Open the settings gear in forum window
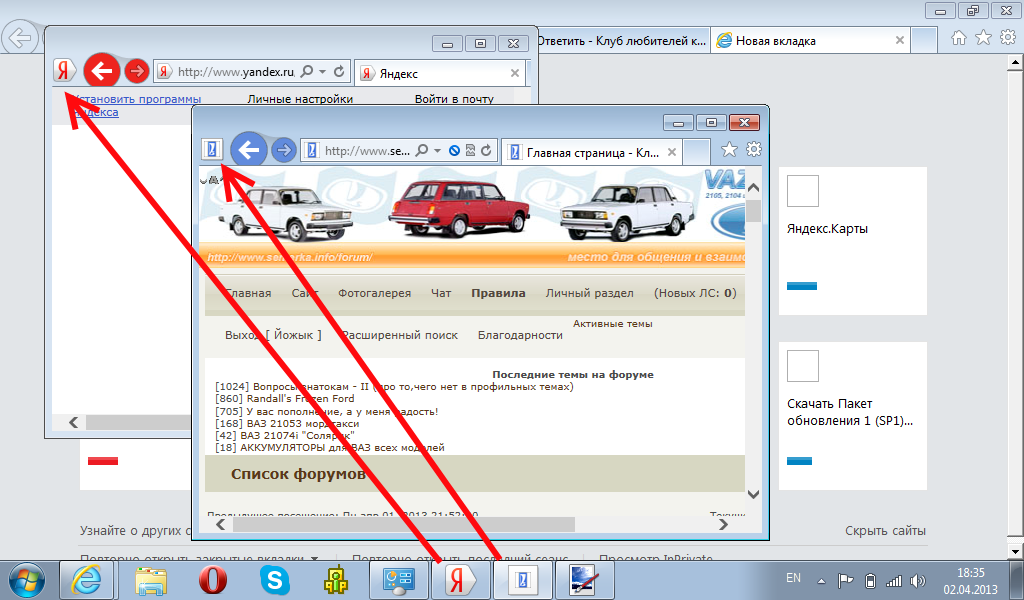 754,150
